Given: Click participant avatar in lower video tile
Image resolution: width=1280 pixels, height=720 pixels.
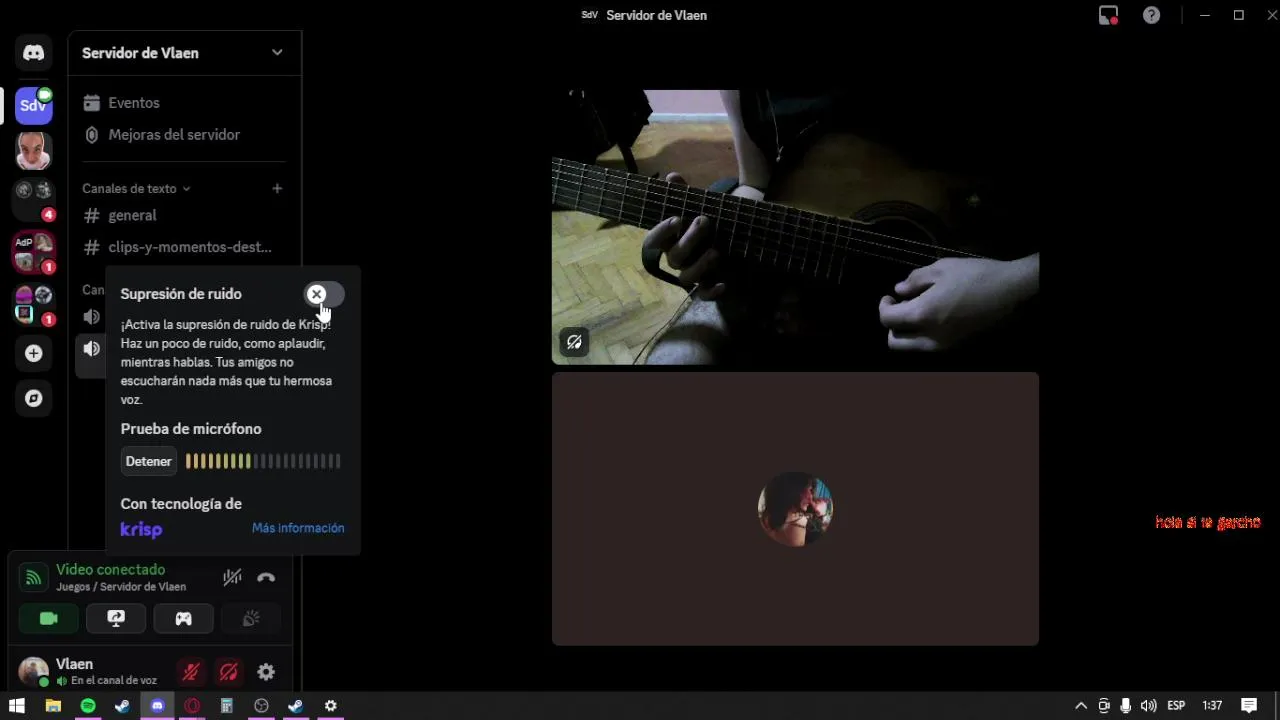Looking at the screenshot, I should click(x=795, y=509).
